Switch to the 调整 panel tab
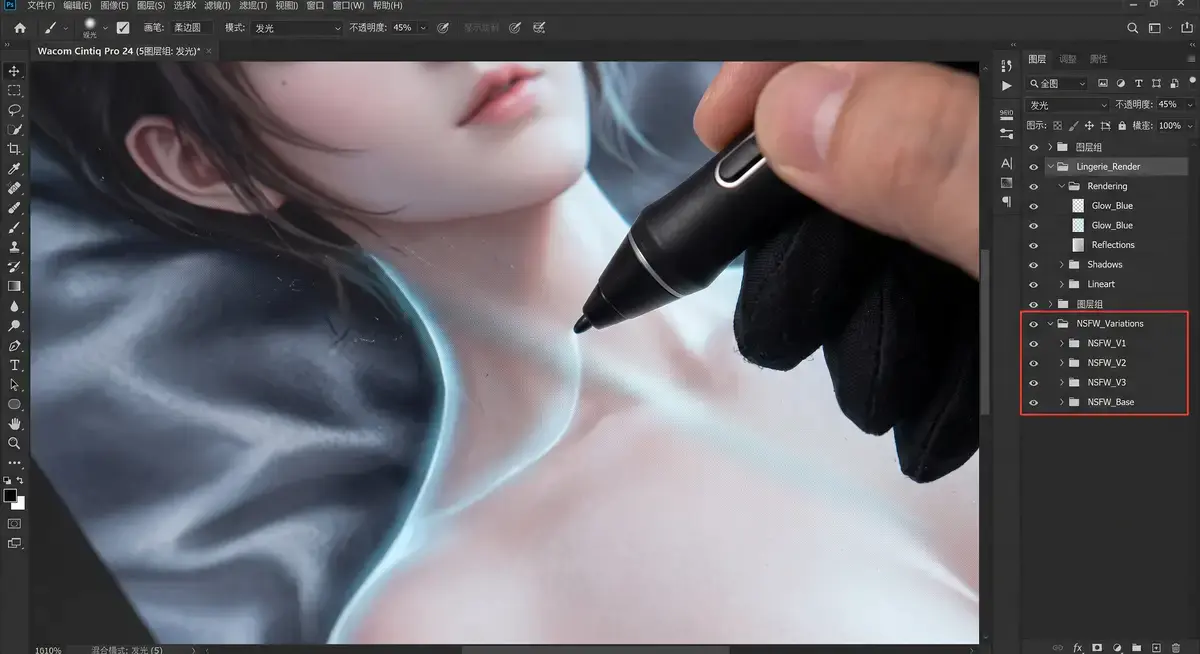Image resolution: width=1200 pixels, height=654 pixels. tap(1068, 59)
